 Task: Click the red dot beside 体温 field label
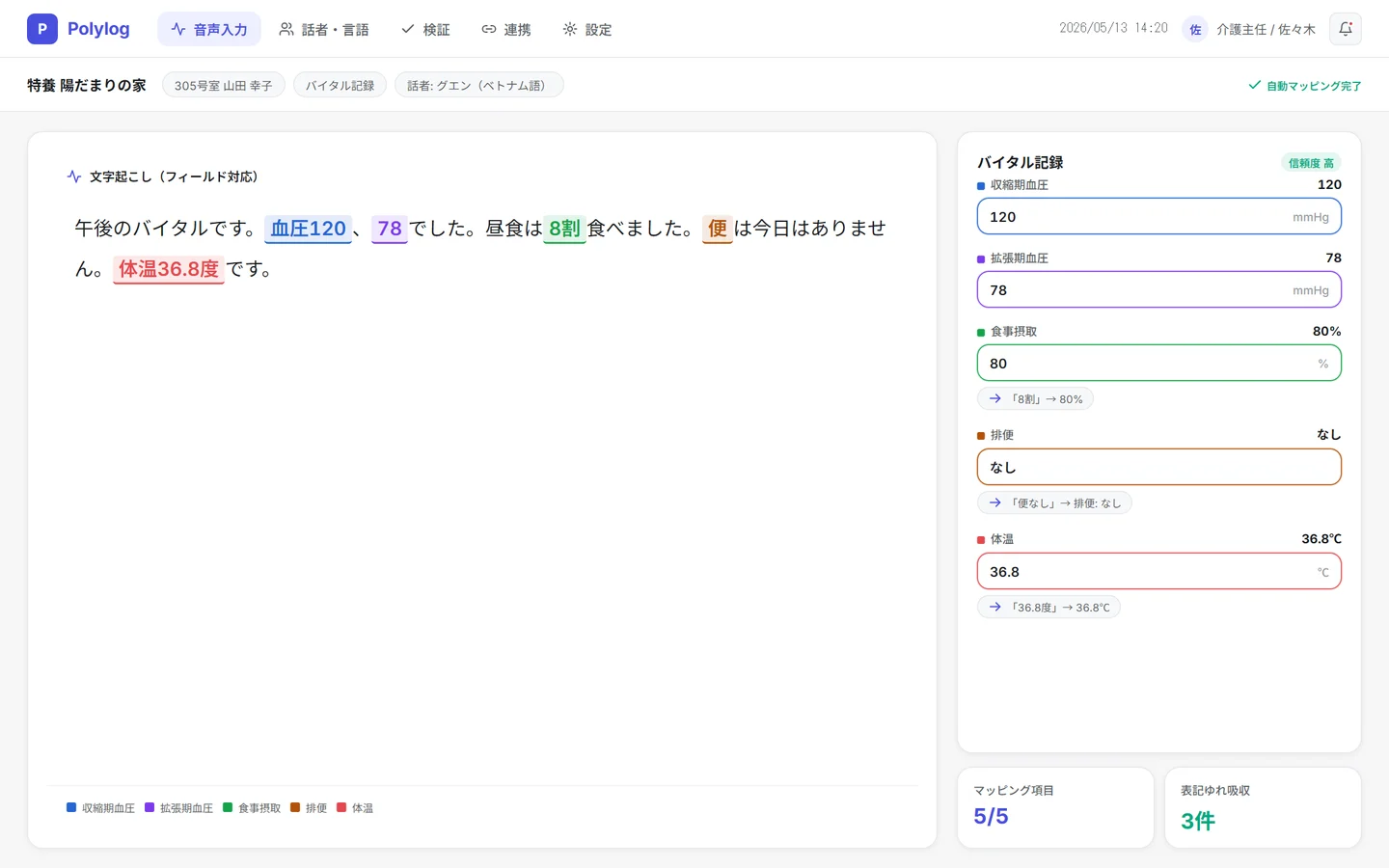pyautogui.click(x=981, y=540)
